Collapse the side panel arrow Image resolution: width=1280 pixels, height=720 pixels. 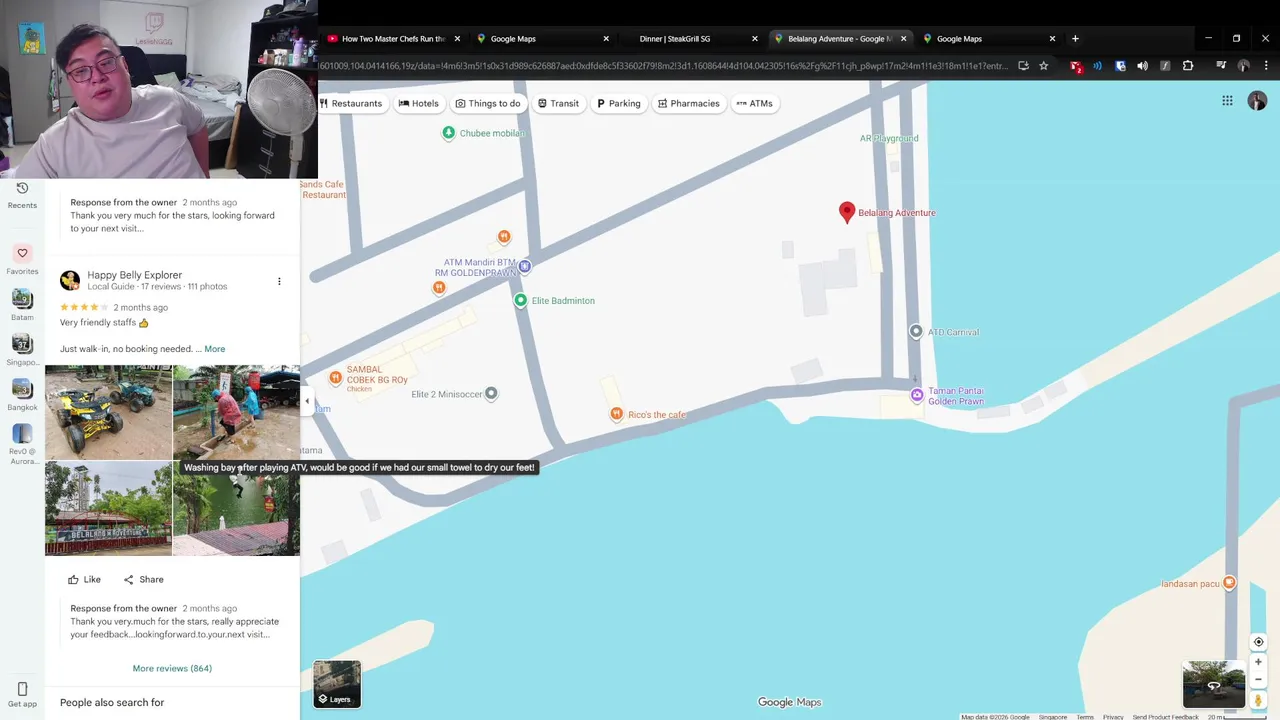tap(307, 400)
